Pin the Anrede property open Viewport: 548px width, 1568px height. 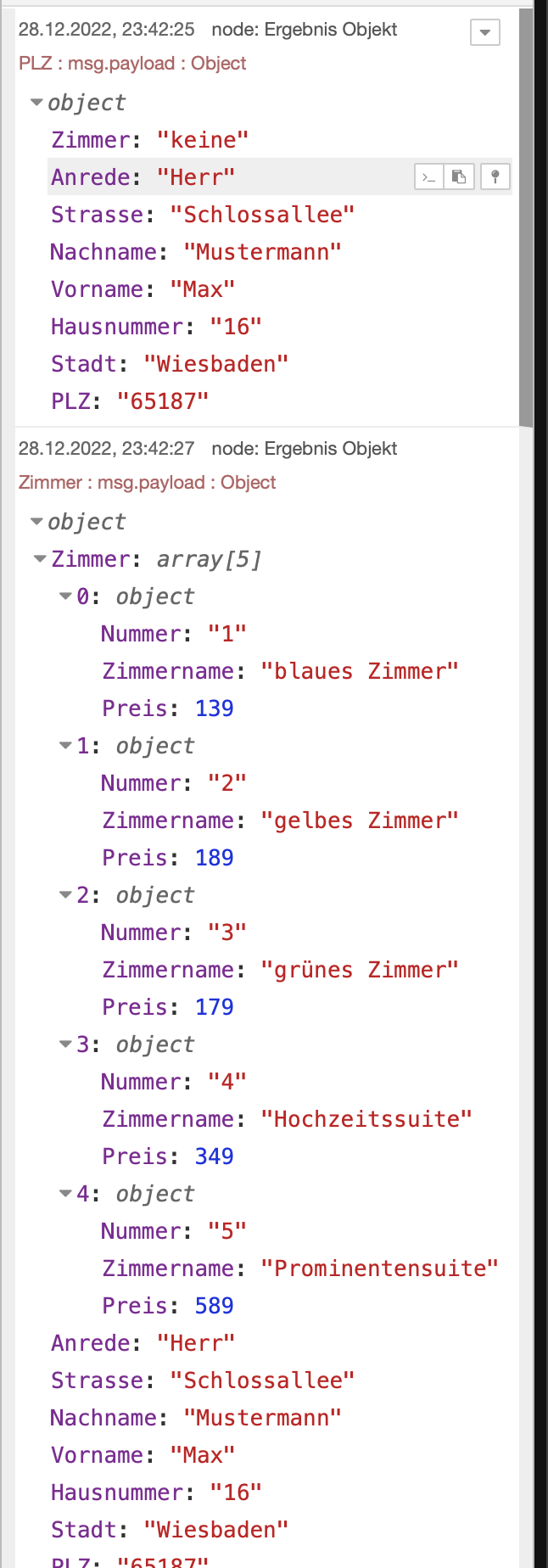click(495, 177)
